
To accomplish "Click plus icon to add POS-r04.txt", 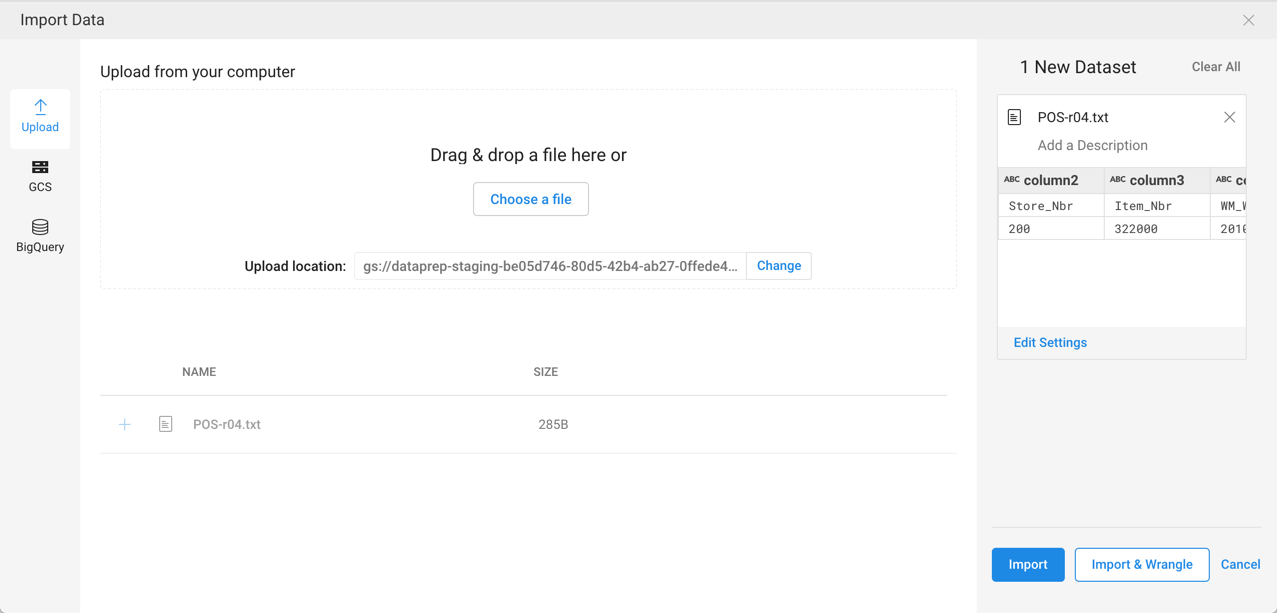I will coord(125,425).
